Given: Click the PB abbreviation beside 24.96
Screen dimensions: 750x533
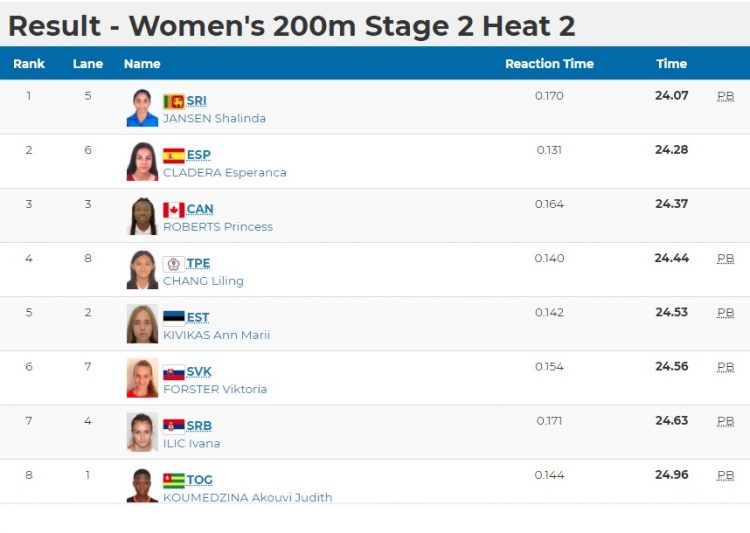Looking at the screenshot, I should [726, 475].
